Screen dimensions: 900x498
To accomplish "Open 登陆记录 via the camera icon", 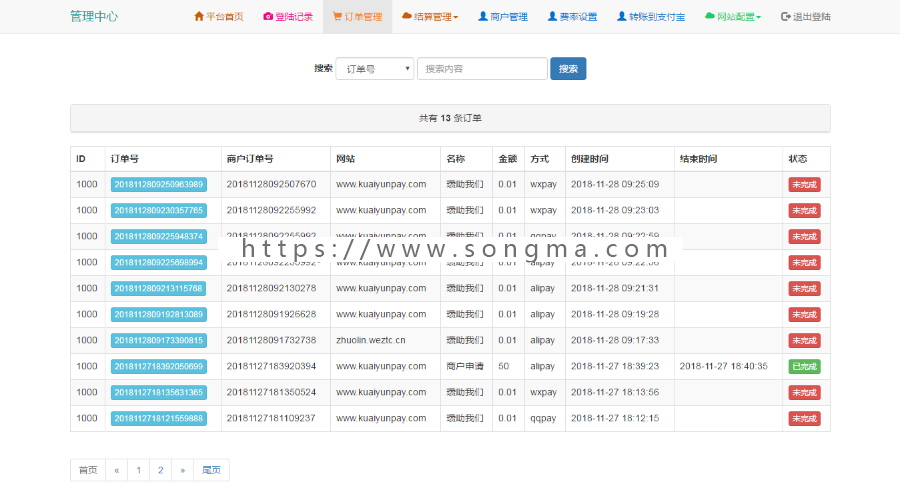I will click(268, 16).
